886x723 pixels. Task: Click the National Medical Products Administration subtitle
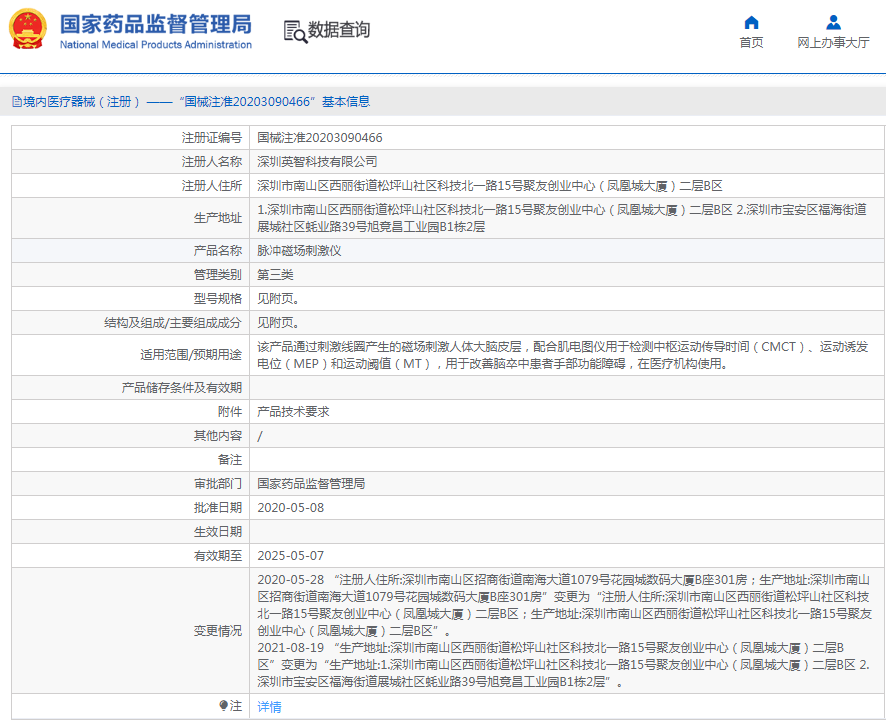click(x=155, y=45)
